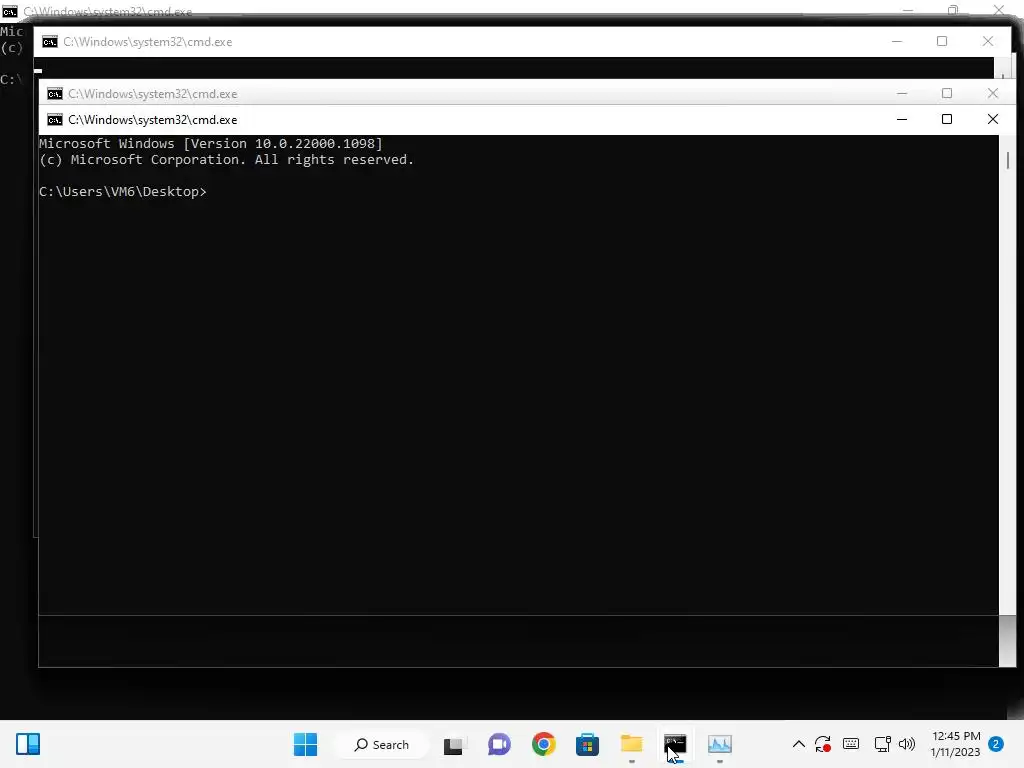Open the clock showing 12:45 PM
1024x768 pixels.
tap(955, 744)
